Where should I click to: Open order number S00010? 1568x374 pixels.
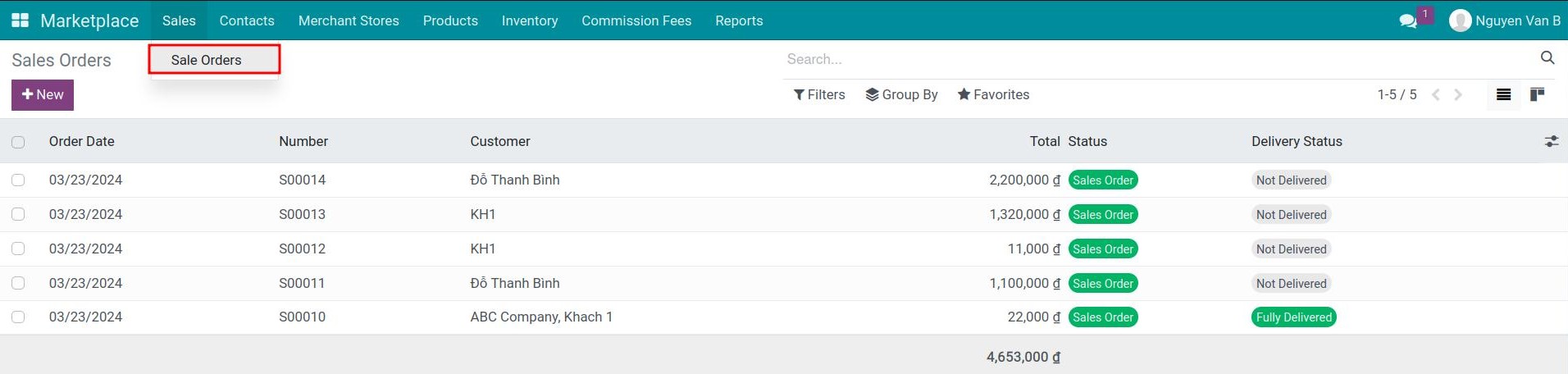click(x=303, y=317)
